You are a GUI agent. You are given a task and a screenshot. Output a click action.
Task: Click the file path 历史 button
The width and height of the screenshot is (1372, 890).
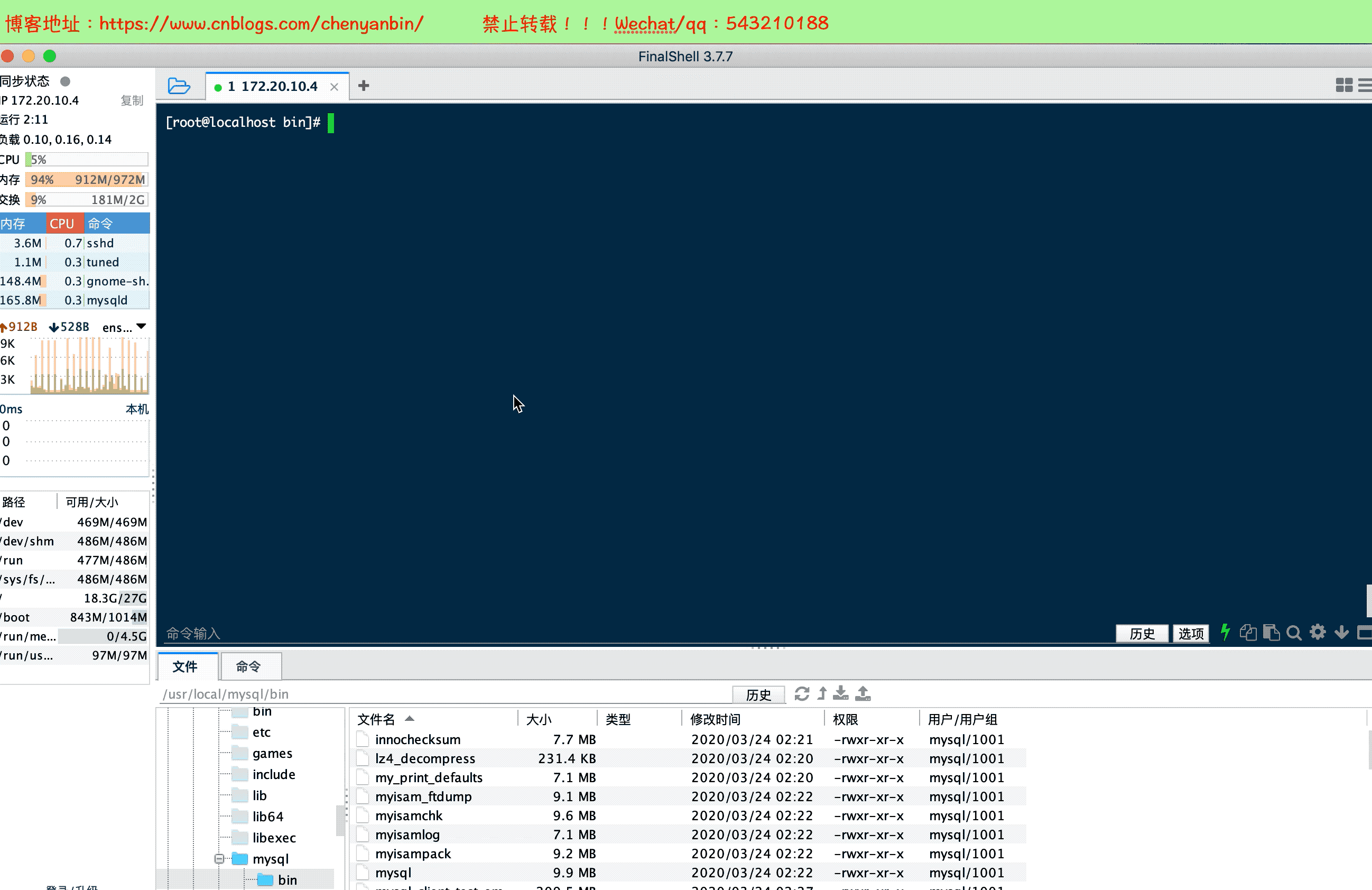(x=758, y=694)
